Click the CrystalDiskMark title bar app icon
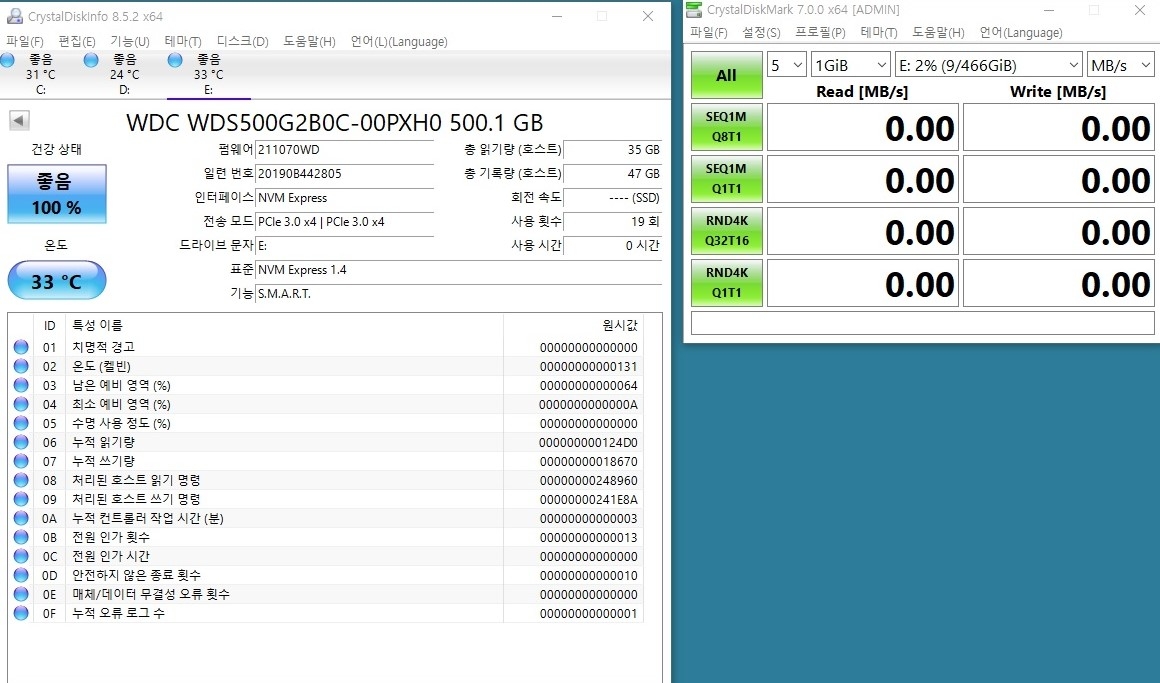Image resolution: width=1160 pixels, height=683 pixels. (693, 9)
